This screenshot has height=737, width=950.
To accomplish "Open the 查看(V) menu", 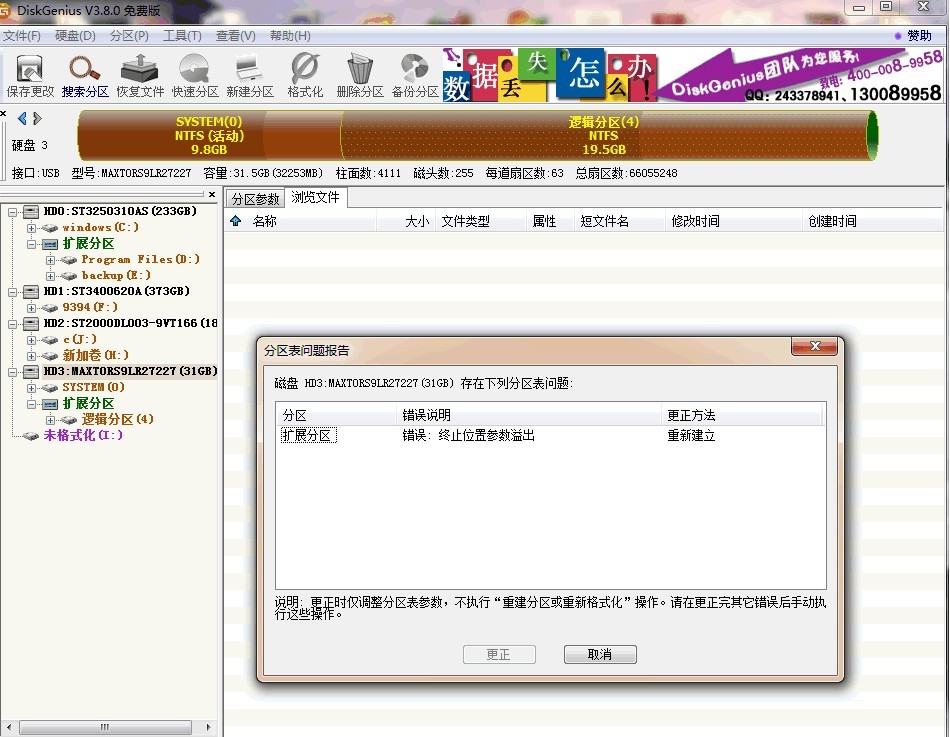I will click(x=236, y=36).
